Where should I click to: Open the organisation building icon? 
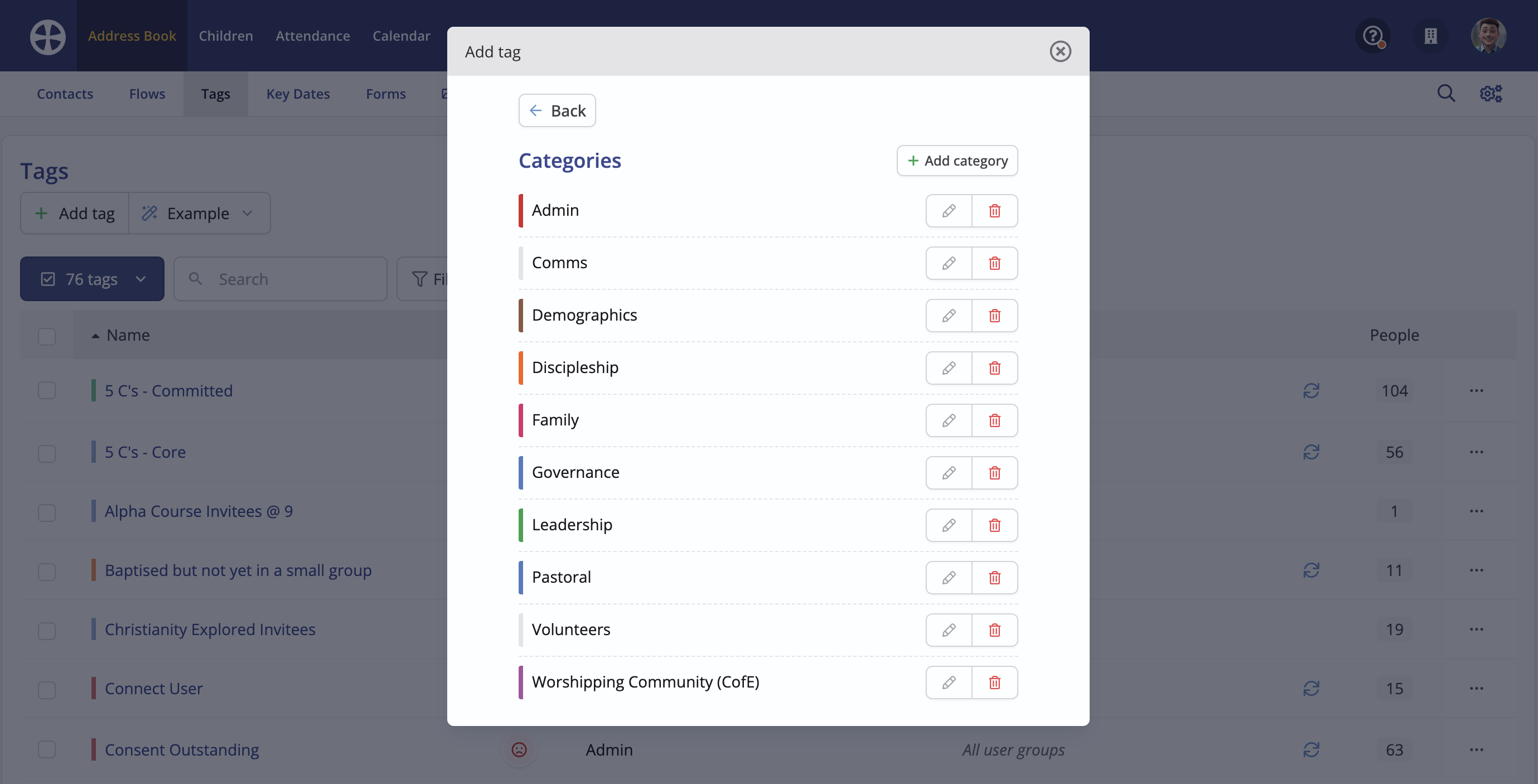pos(1430,36)
